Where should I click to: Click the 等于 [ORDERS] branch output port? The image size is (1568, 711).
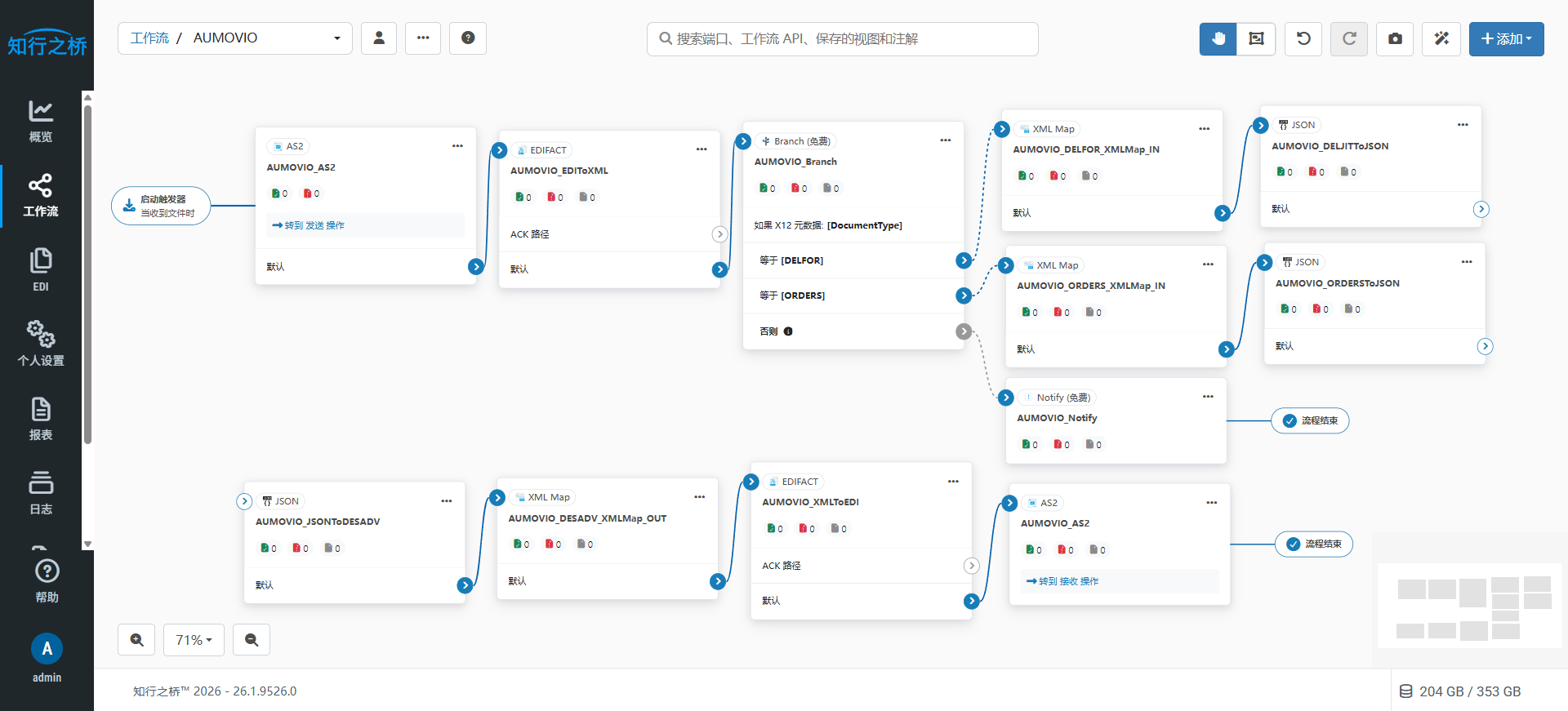[x=964, y=296]
